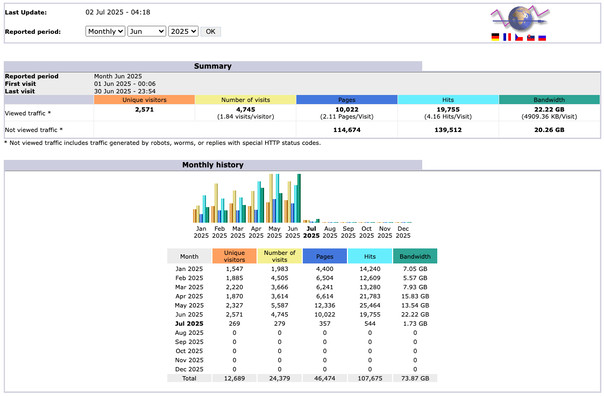This screenshot has width=604, height=396.
Task: Click the 139,512 not viewed hits value
Action: (448, 130)
